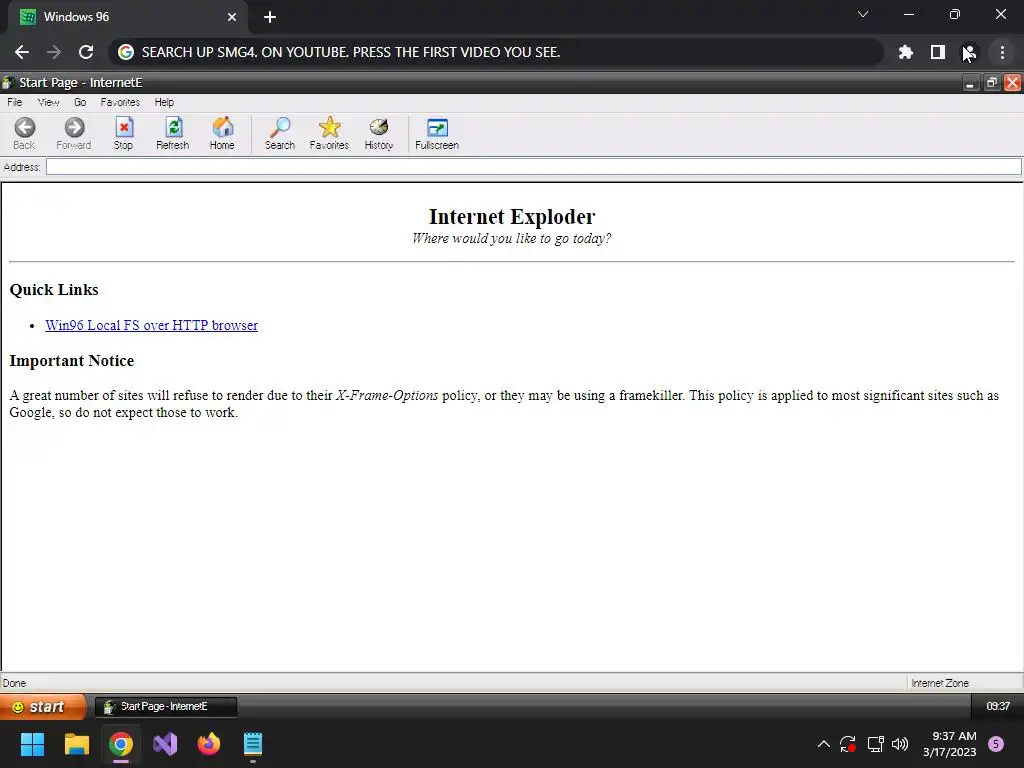Open Chrome tab search chevron
Viewport: 1024px width, 768px height.
[x=863, y=14]
